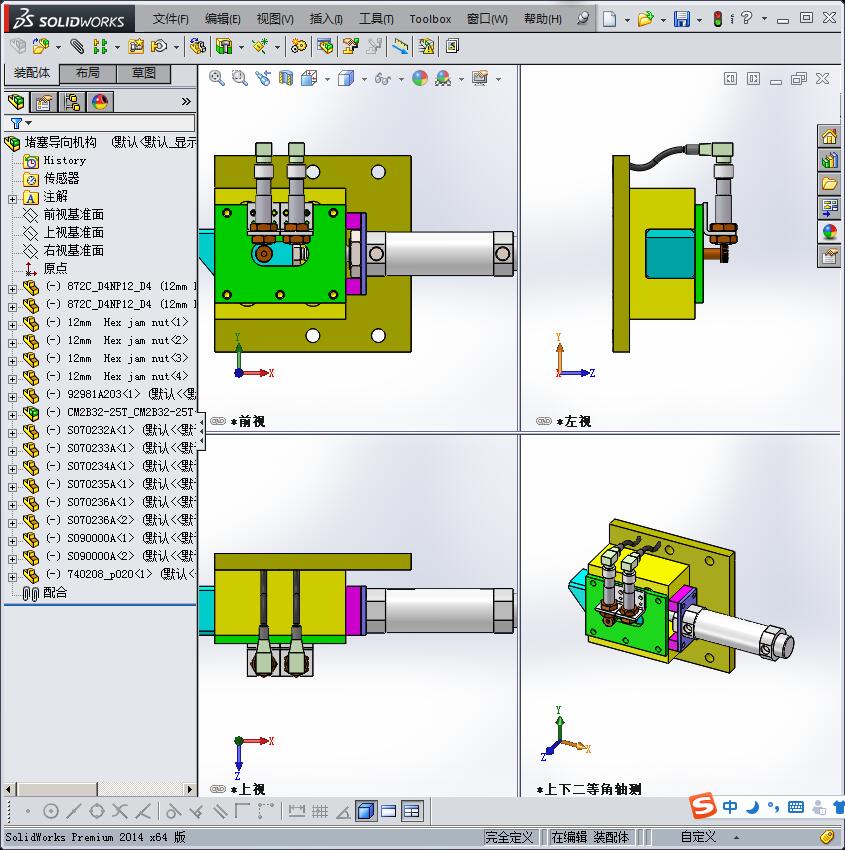Select the 配合 mates folder
Viewport: 845px width, 850px height.
coord(55,593)
